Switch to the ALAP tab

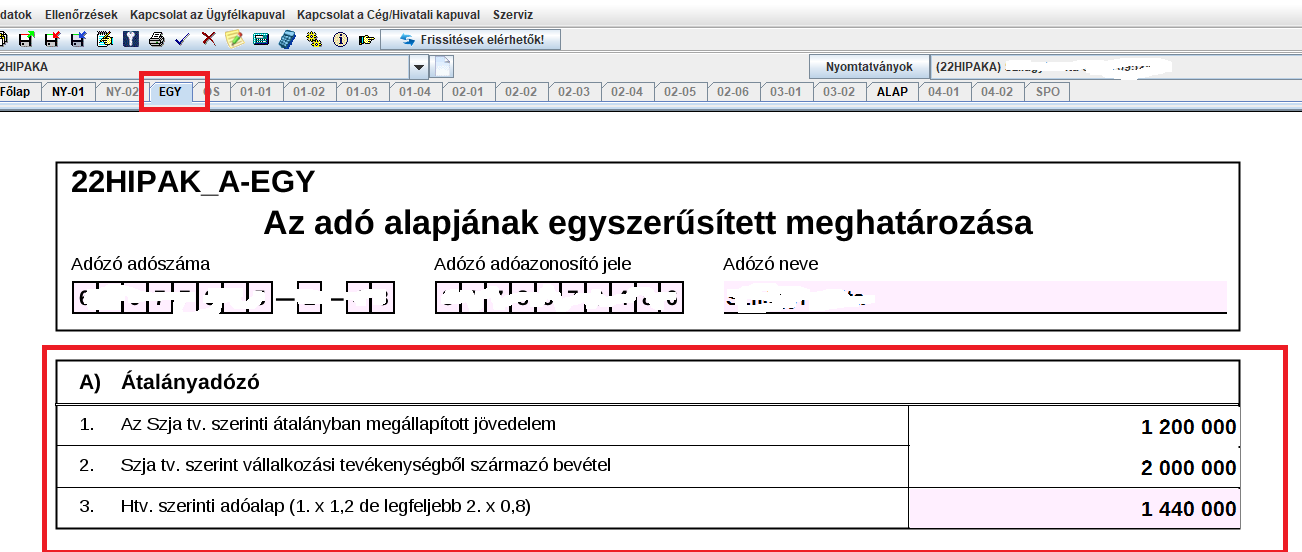pos(892,92)
